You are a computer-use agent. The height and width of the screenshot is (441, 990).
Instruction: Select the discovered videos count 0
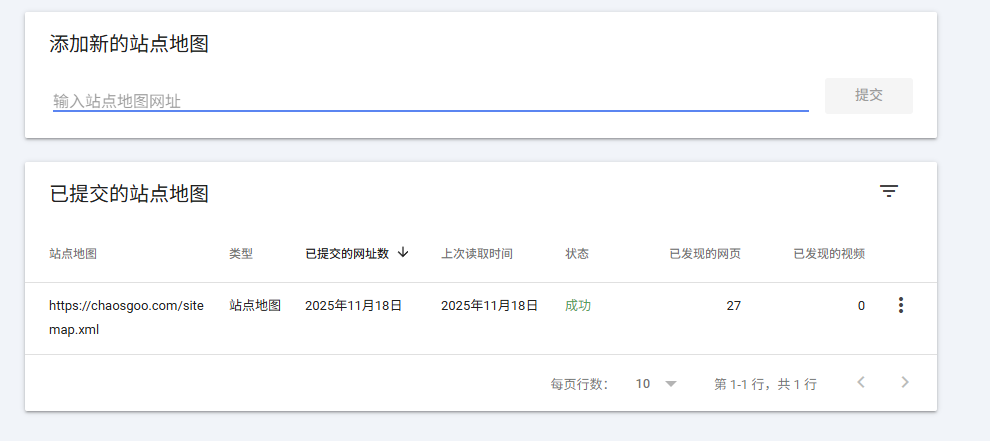861,306
